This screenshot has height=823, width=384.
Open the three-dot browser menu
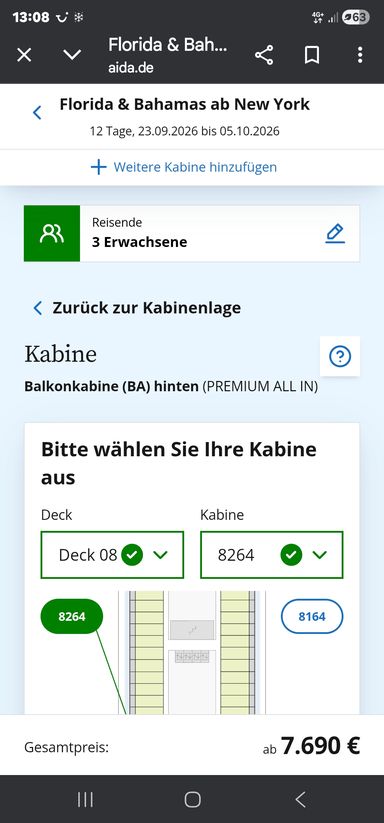[360, 55]
